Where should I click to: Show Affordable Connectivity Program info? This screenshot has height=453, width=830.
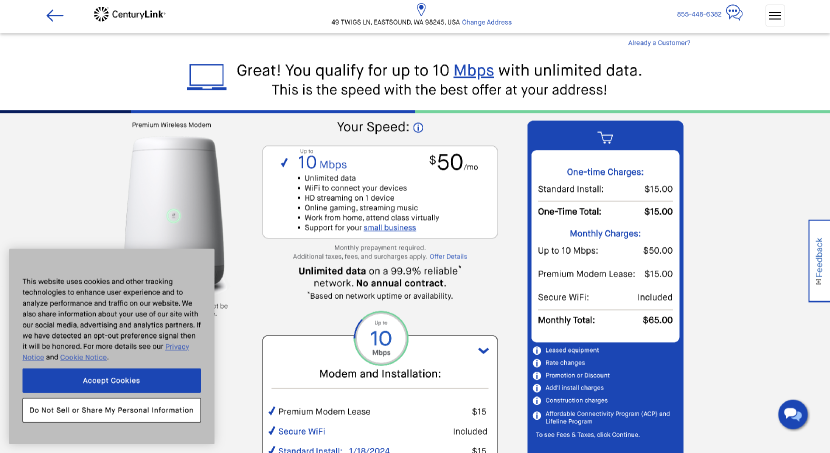pyautogui.click(x=537, y=416)
